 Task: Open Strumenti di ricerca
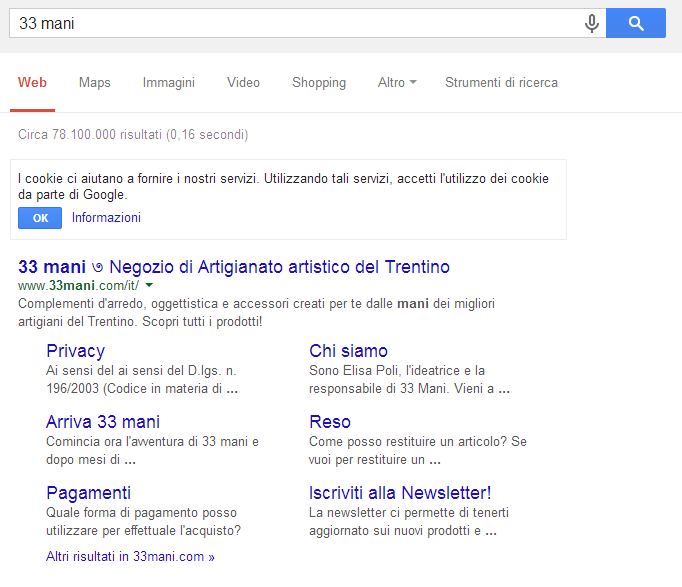pyautogui.click(x=501, y=82)
